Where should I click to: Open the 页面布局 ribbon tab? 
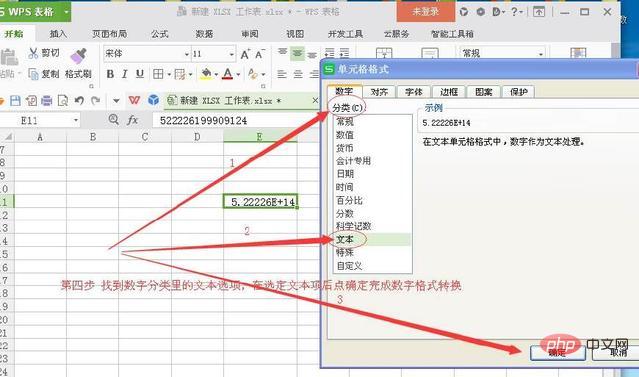click(109, 34)
